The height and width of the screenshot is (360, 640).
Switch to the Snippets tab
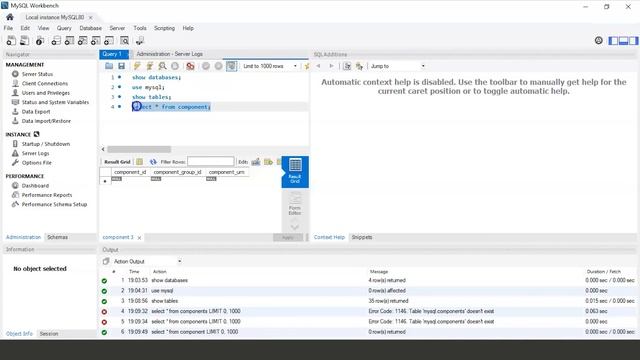click(362, 237)
